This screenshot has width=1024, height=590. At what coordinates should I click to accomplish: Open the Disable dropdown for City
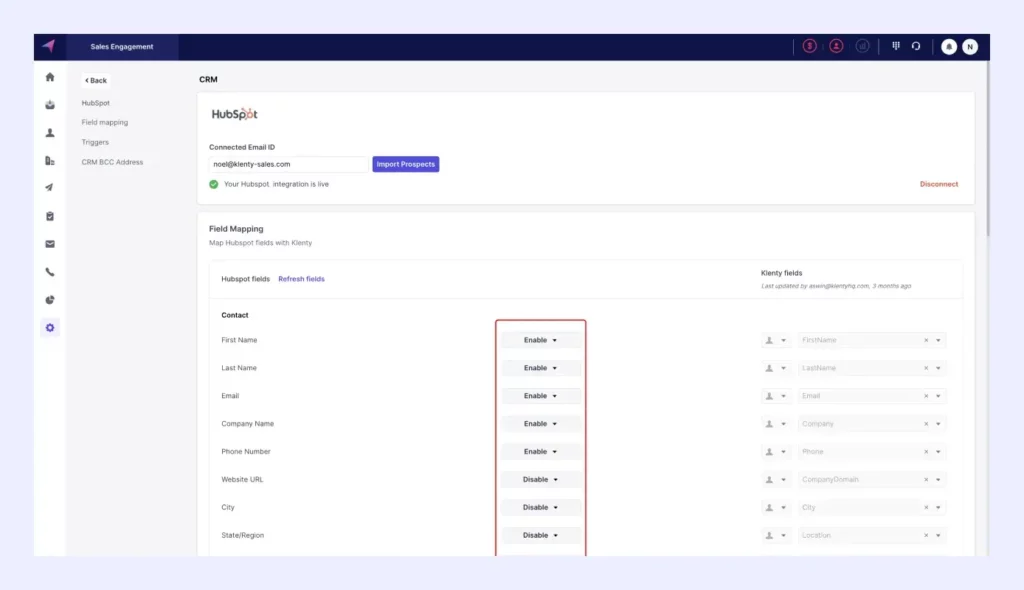540,508
